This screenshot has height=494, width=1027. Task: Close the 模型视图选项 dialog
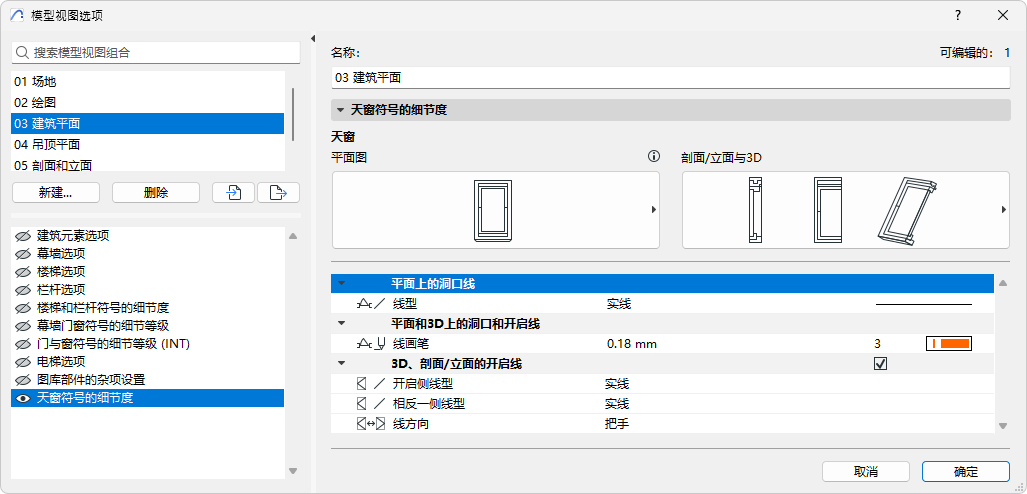pos(1003,15)
